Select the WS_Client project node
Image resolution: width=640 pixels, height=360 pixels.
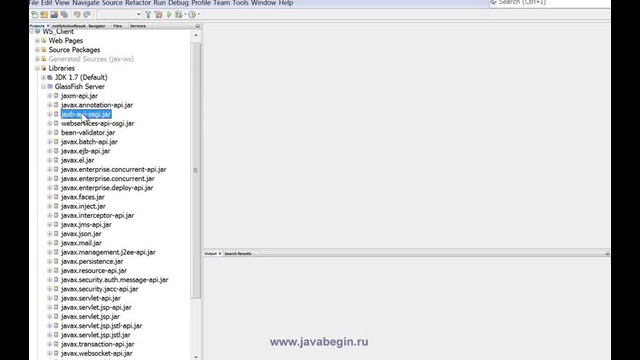pos(58,31)
